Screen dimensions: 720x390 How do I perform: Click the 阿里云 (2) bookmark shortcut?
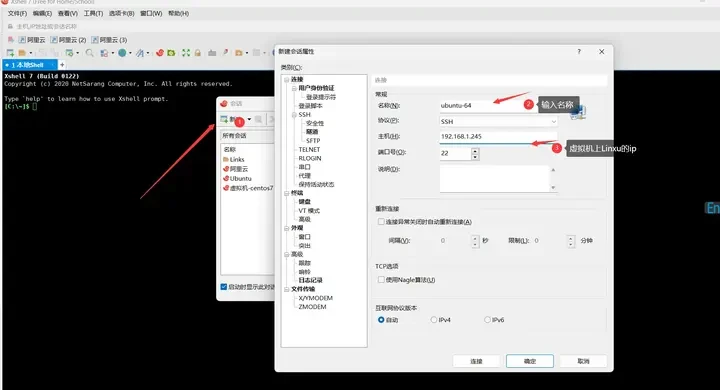click(68, 40)
